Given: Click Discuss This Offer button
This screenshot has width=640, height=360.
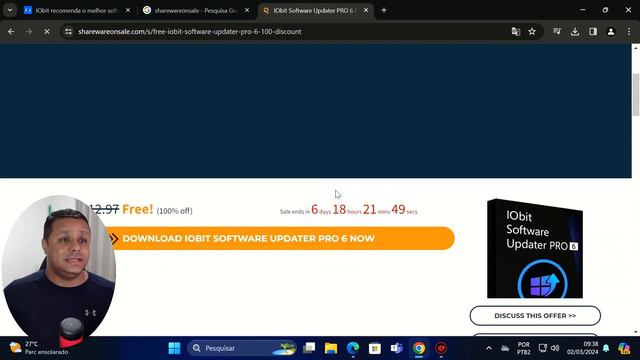Looking at the screenshot, I should (x=535, y=316).
